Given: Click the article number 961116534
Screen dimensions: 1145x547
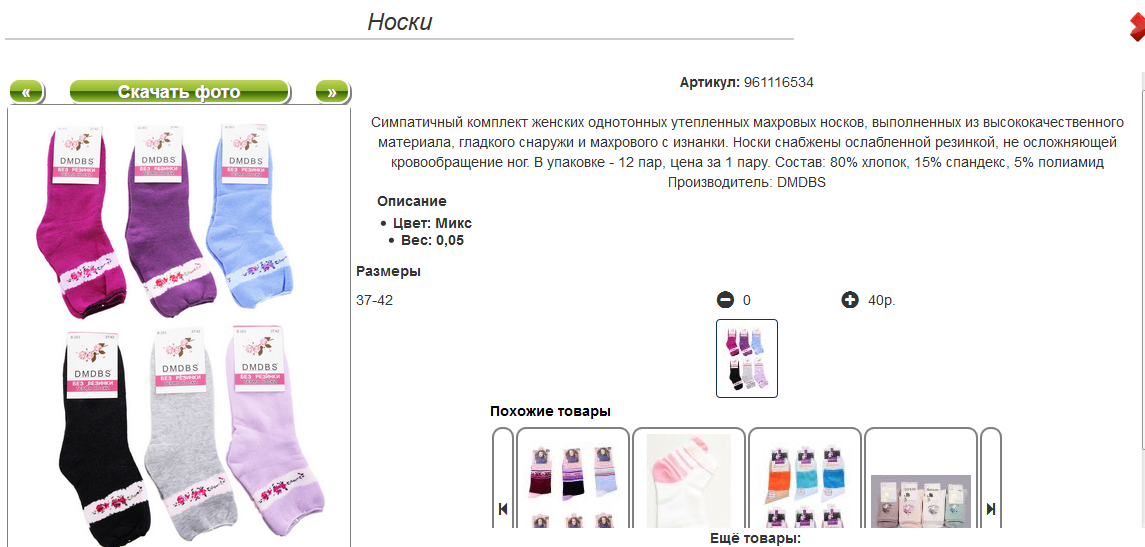Looking at the screenshot, I should tap(778, 83).
